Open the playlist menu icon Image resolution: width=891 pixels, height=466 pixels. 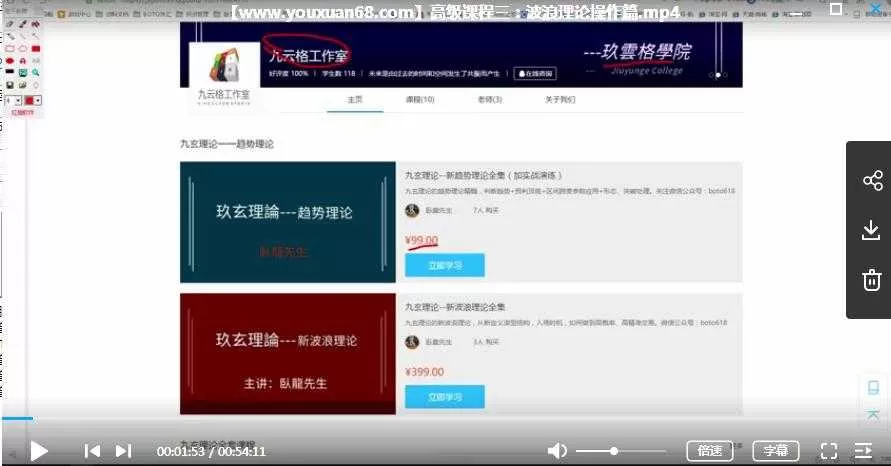pos(863,451)
